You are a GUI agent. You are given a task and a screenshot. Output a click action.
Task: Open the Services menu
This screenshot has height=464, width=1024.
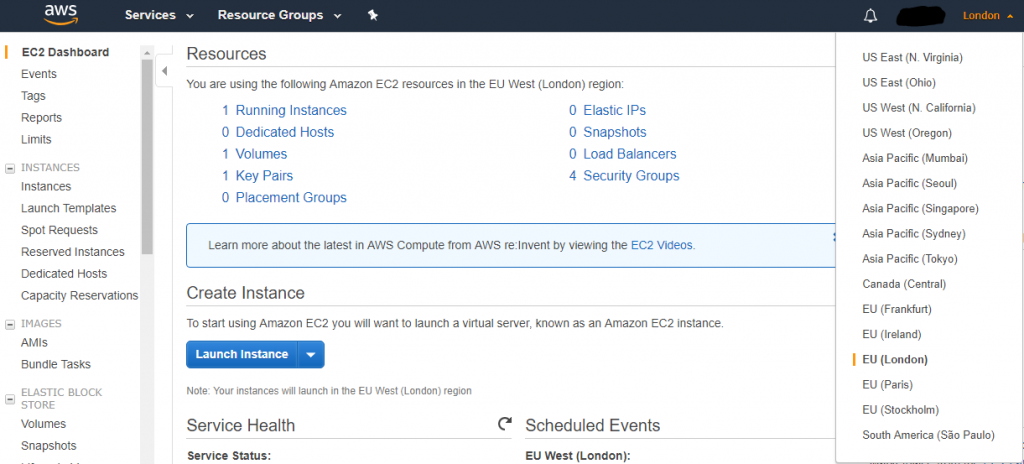click(x=159, y=15)
